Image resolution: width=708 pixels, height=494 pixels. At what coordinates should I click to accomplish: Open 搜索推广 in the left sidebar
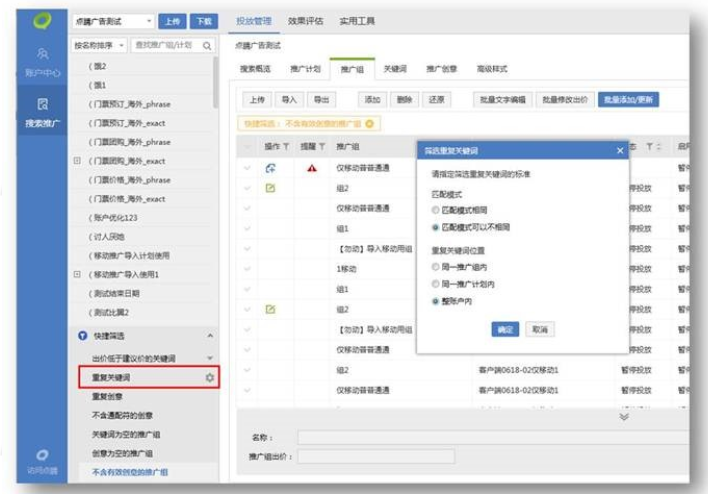point(42,112)
